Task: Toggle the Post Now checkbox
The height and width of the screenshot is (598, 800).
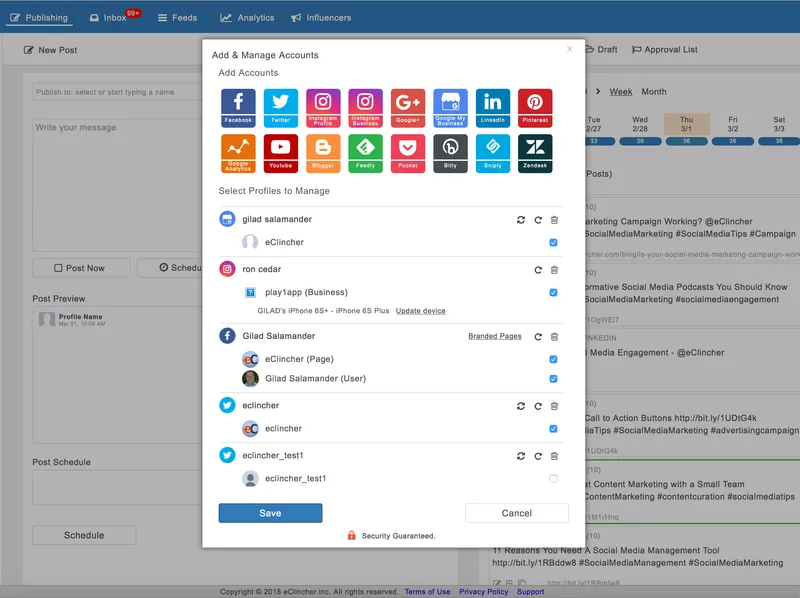Action: point(58,268)
